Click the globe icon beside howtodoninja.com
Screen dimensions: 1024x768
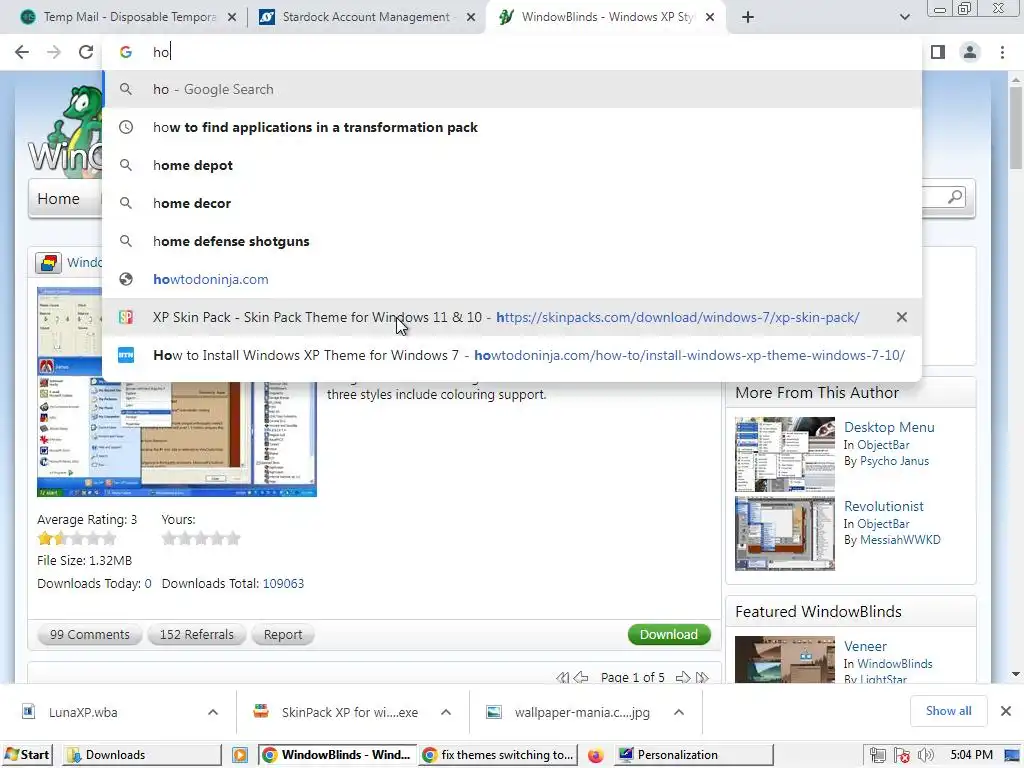[126, 279]
